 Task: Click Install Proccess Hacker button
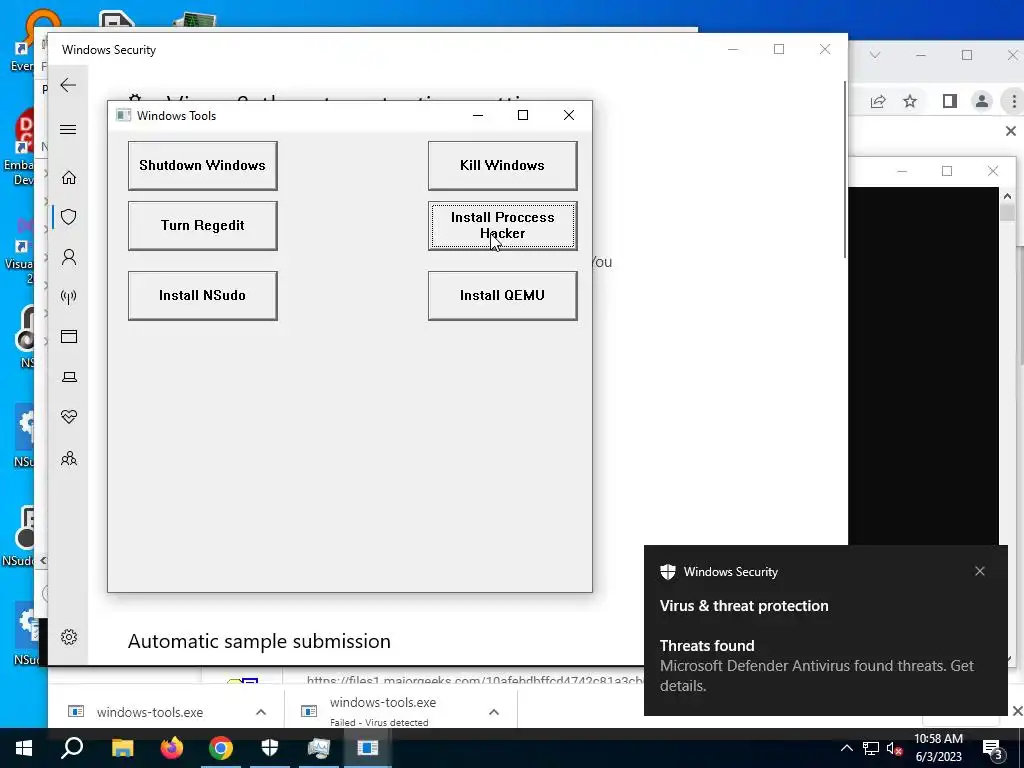pos(502,226)
